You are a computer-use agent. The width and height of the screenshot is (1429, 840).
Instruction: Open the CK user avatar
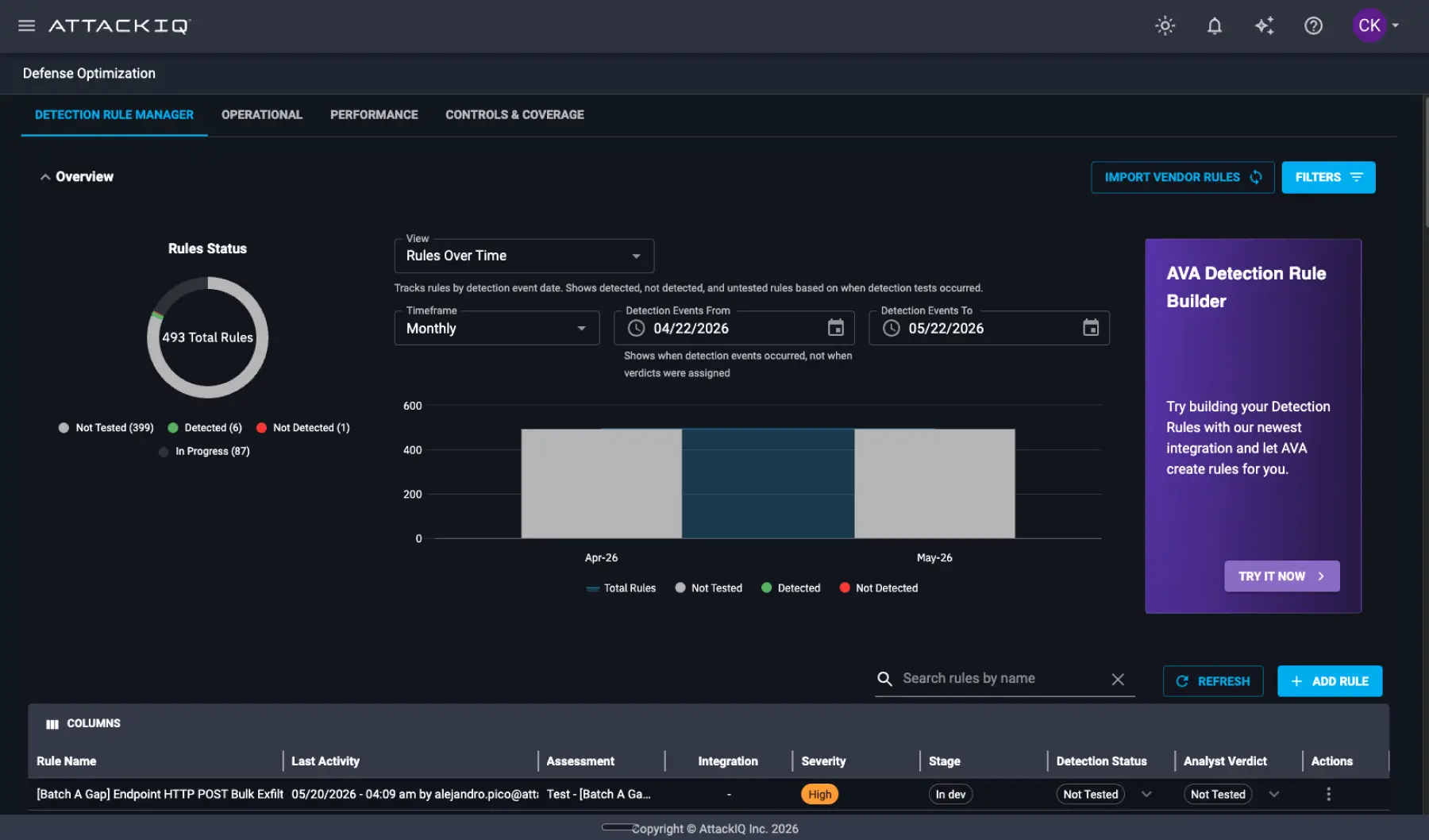1369,25
